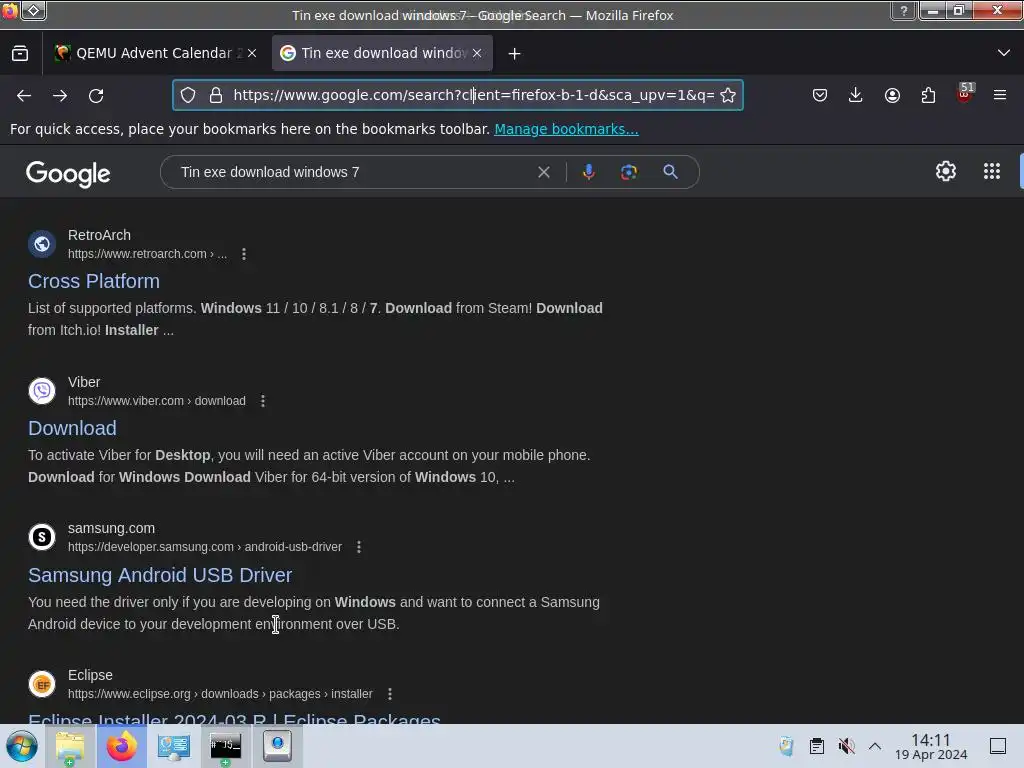Click the https://www.viber.com › download URL text
This screenshot has height=768, width=1024.
[x=157, y=401]
